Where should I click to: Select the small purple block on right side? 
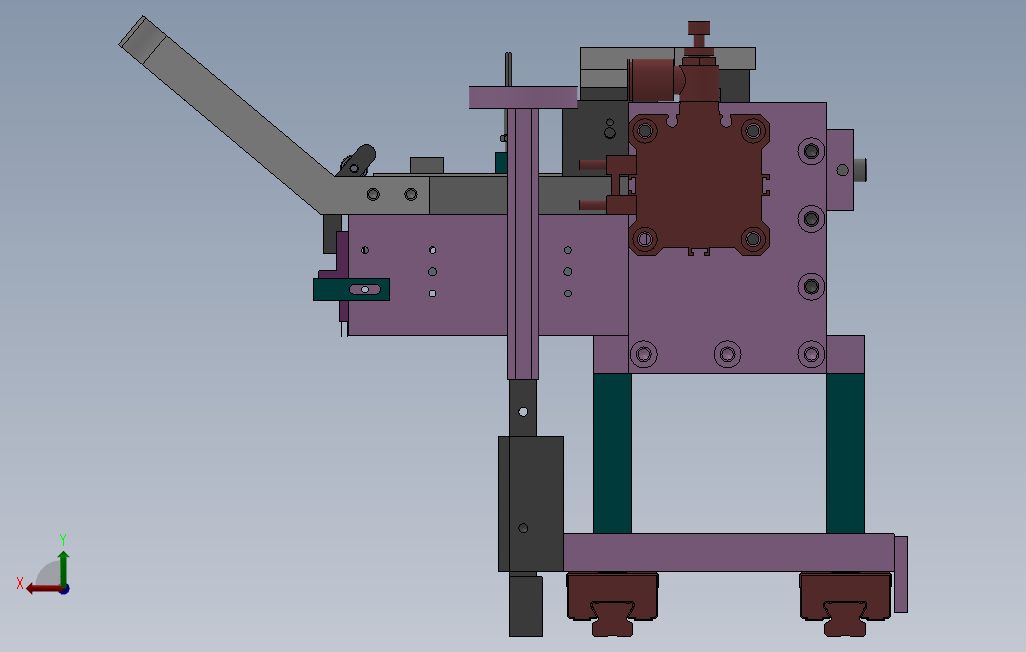(x=840, y=170)
